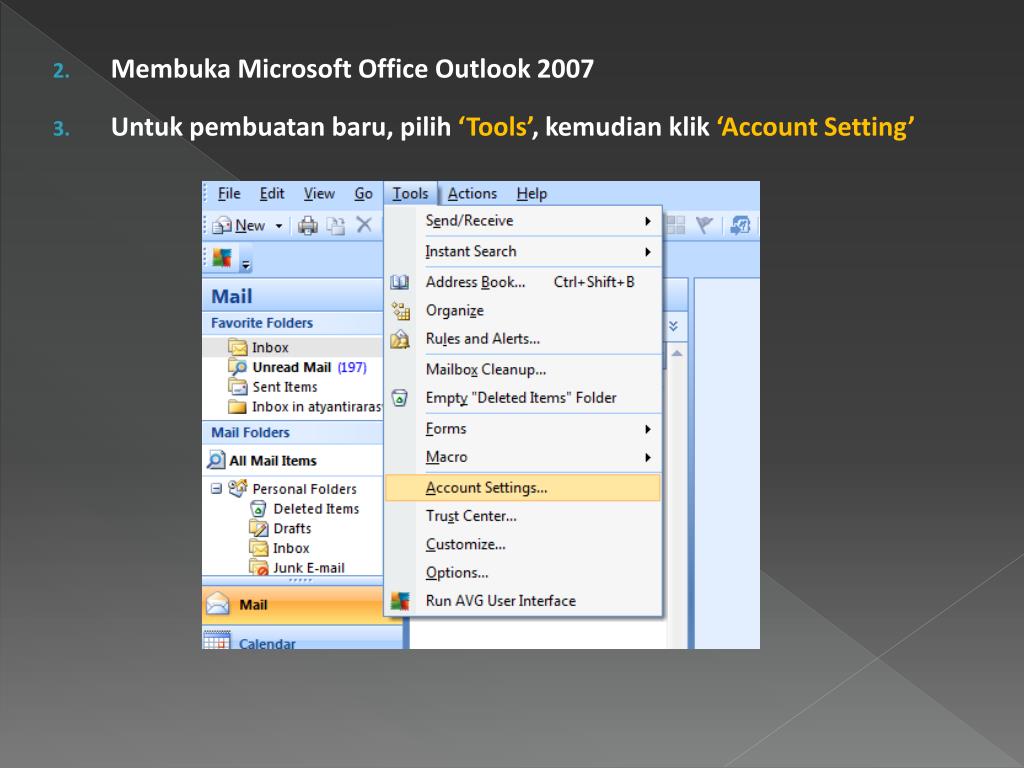Click Run AVG User Interface entry
The width and height of the screenshot is (1024, 768).
523,601
